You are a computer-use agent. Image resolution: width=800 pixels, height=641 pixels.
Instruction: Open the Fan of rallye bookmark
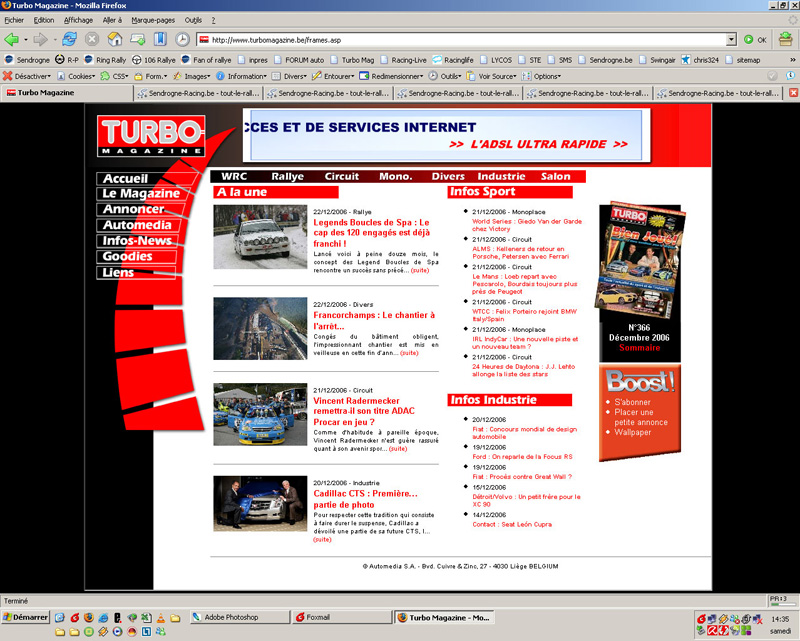coord(206,60)
